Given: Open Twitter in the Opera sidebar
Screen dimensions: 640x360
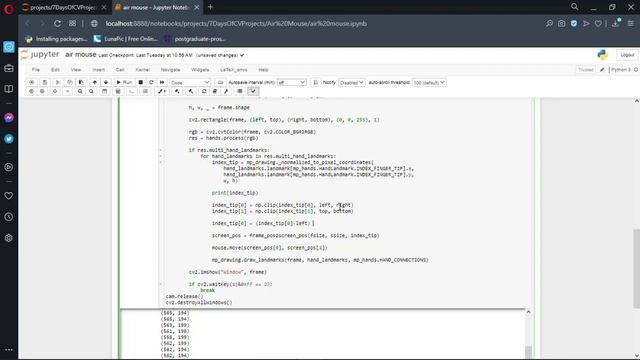Looking at the screenshot, I should tap(9, 139).
